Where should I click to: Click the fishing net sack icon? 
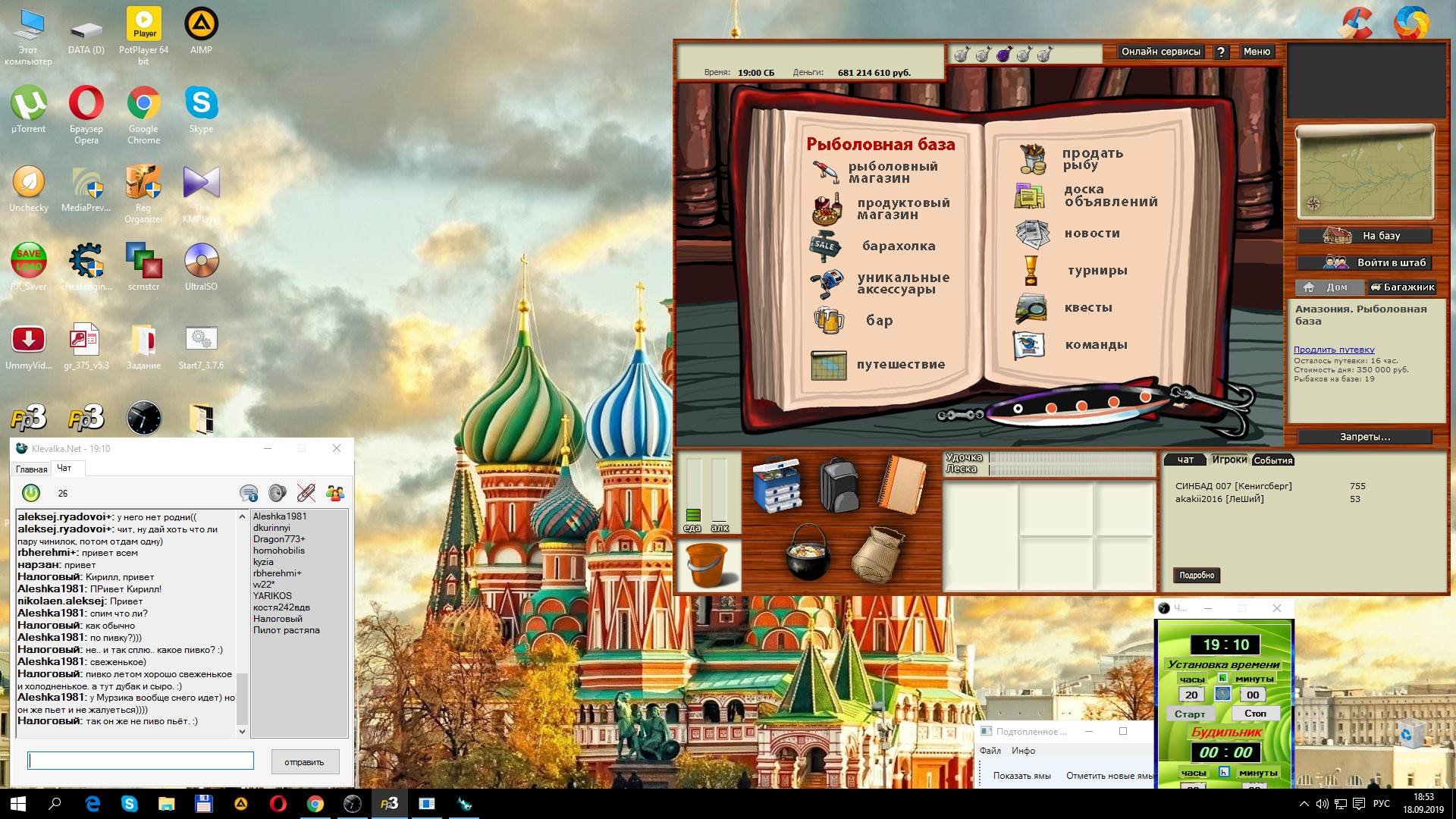[x=877, y=554]
